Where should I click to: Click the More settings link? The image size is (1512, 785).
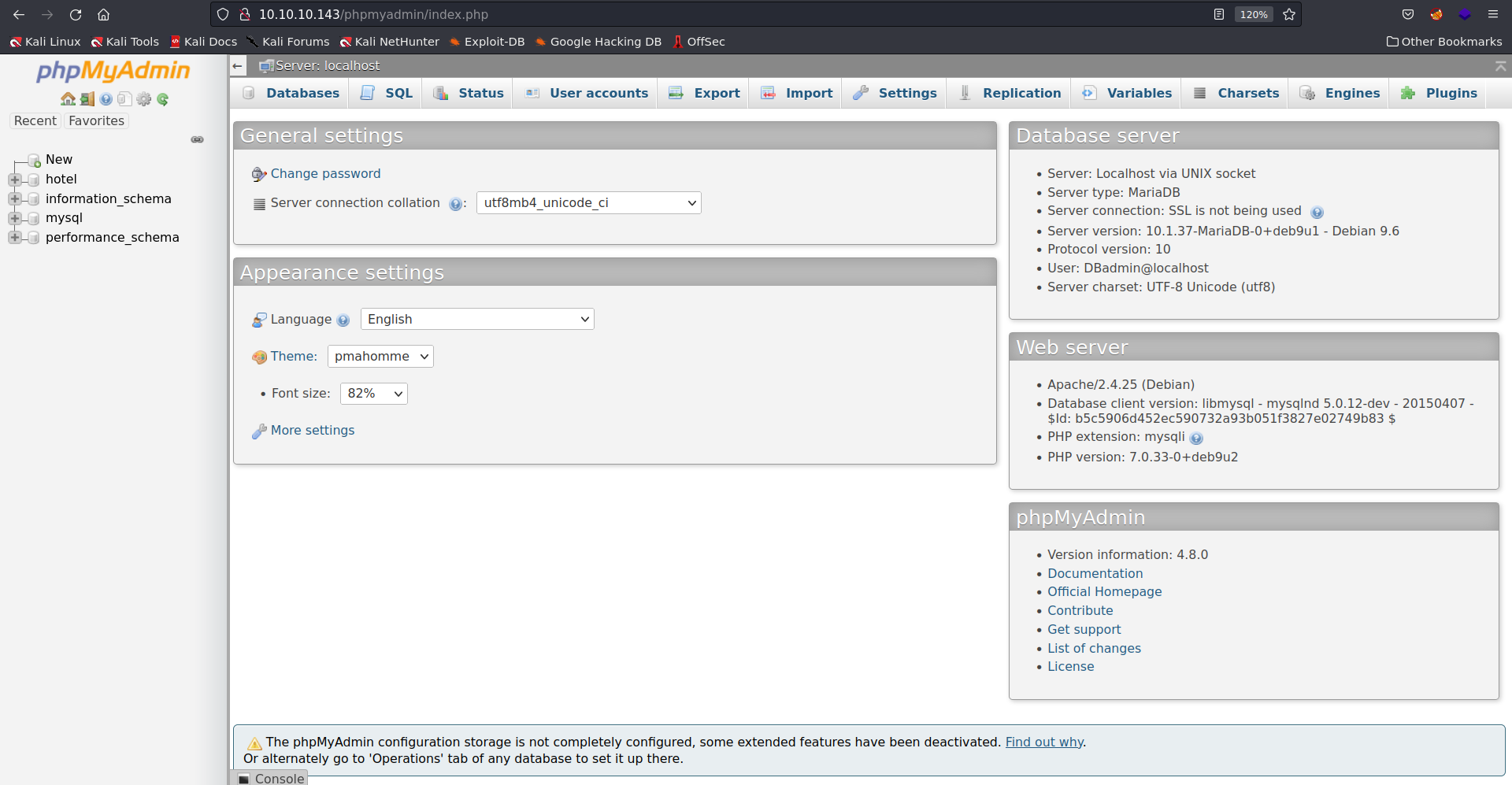[x=313, y=430]
